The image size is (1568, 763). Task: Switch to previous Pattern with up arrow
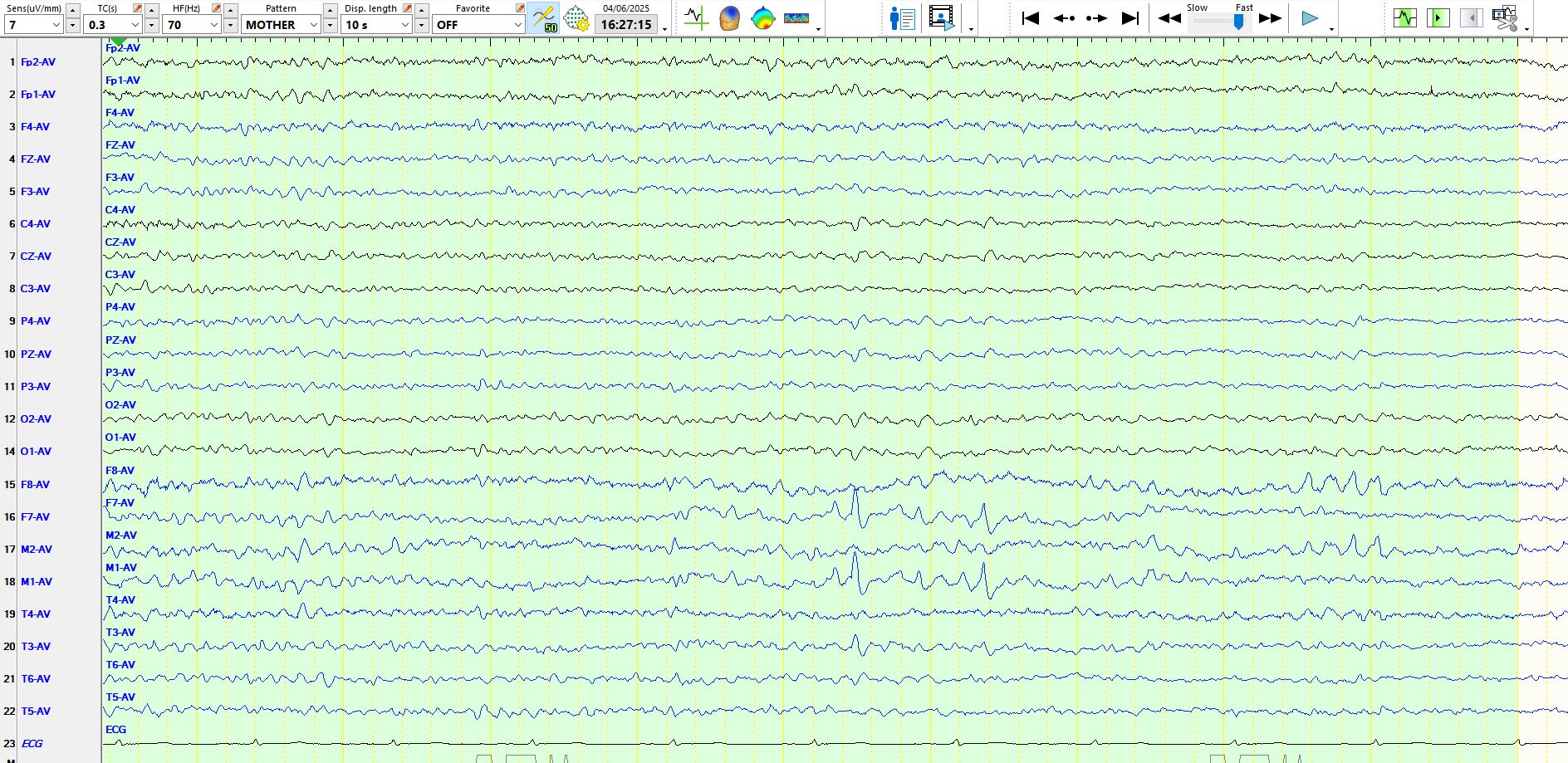[x=331, y=10]
